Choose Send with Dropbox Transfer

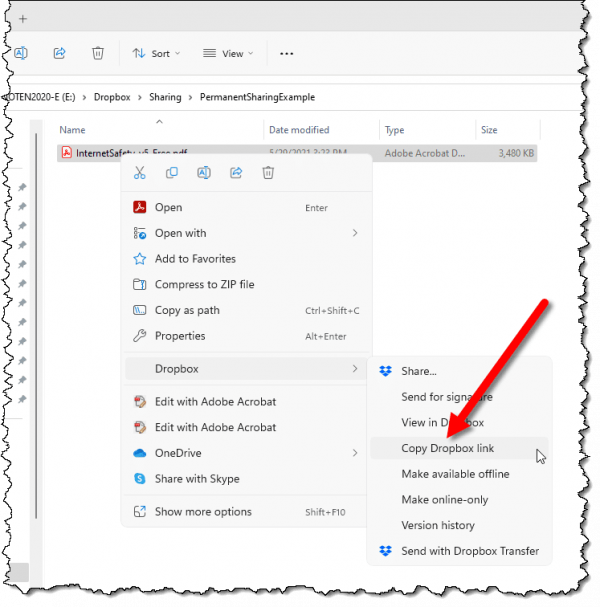point(459,551)
